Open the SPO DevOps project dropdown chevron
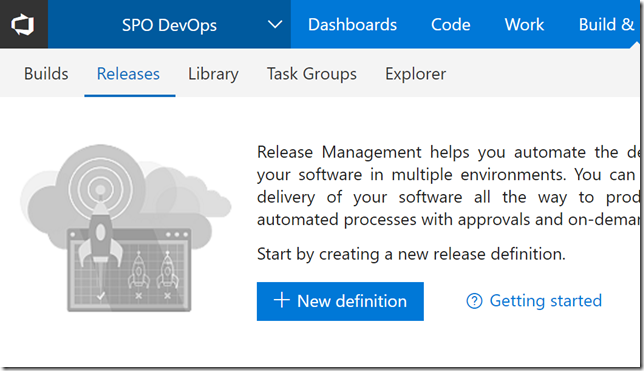The image size is (644, 371). coord(275,25)
